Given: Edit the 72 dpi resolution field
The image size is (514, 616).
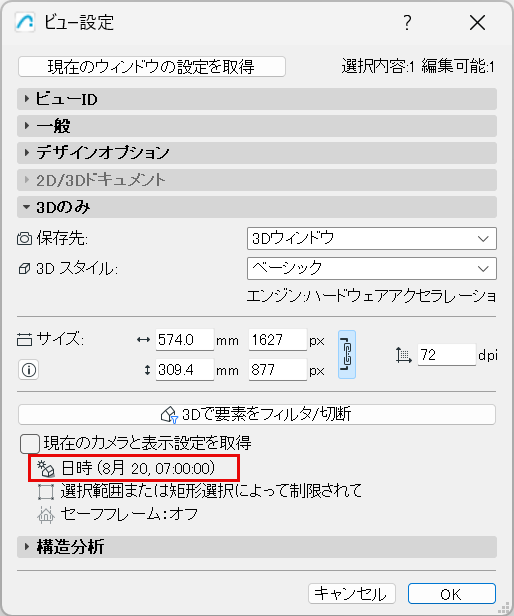Looking at the screenshot, I should tap(446, 355).
